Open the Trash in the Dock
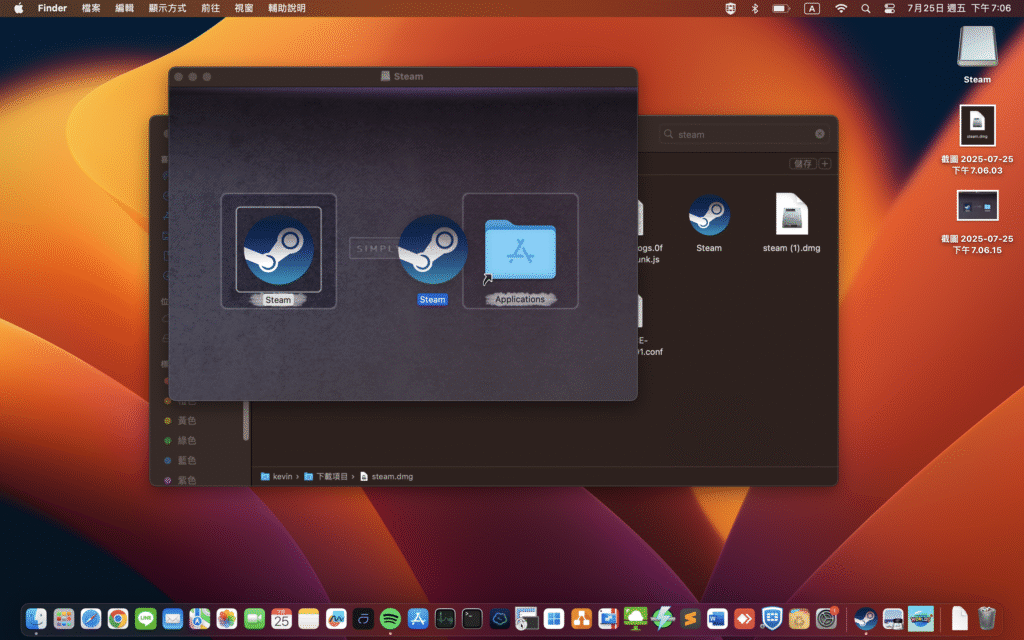The image size is (1024, 640). click(x=986, y=619)
